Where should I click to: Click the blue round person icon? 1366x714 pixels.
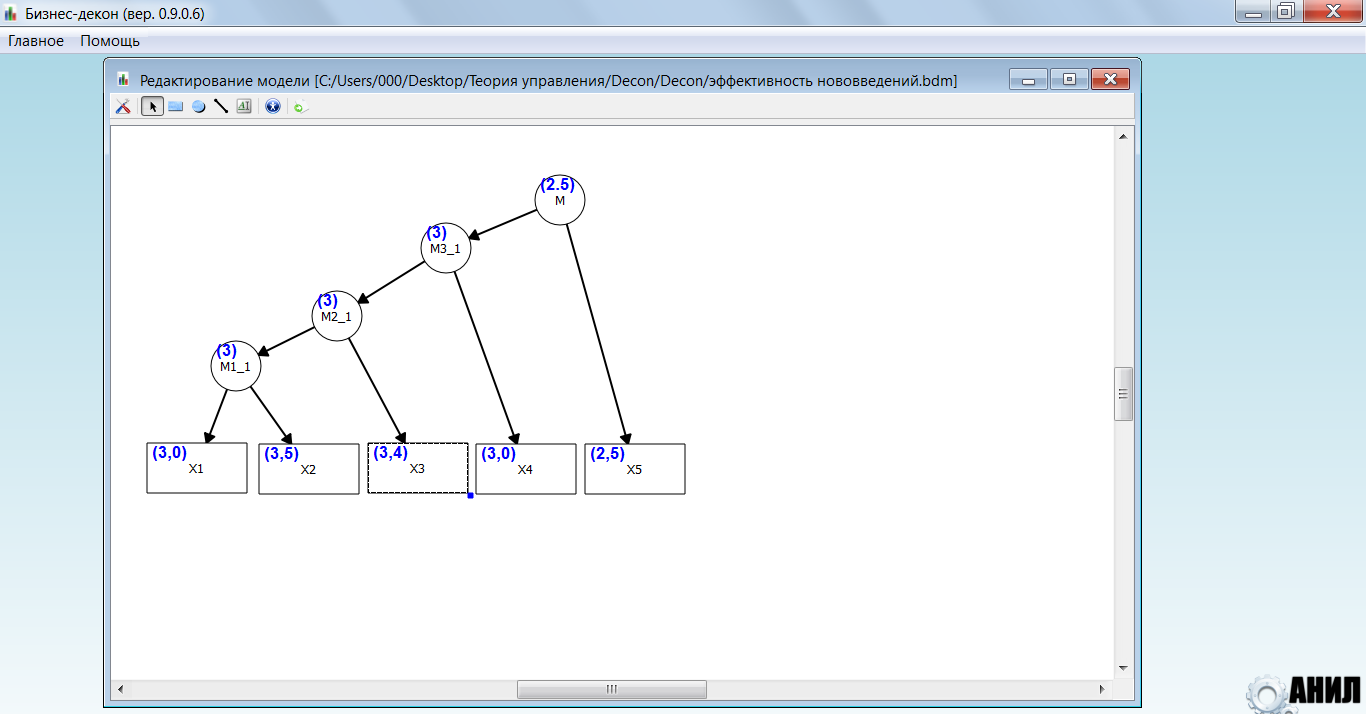coord(272,106)
